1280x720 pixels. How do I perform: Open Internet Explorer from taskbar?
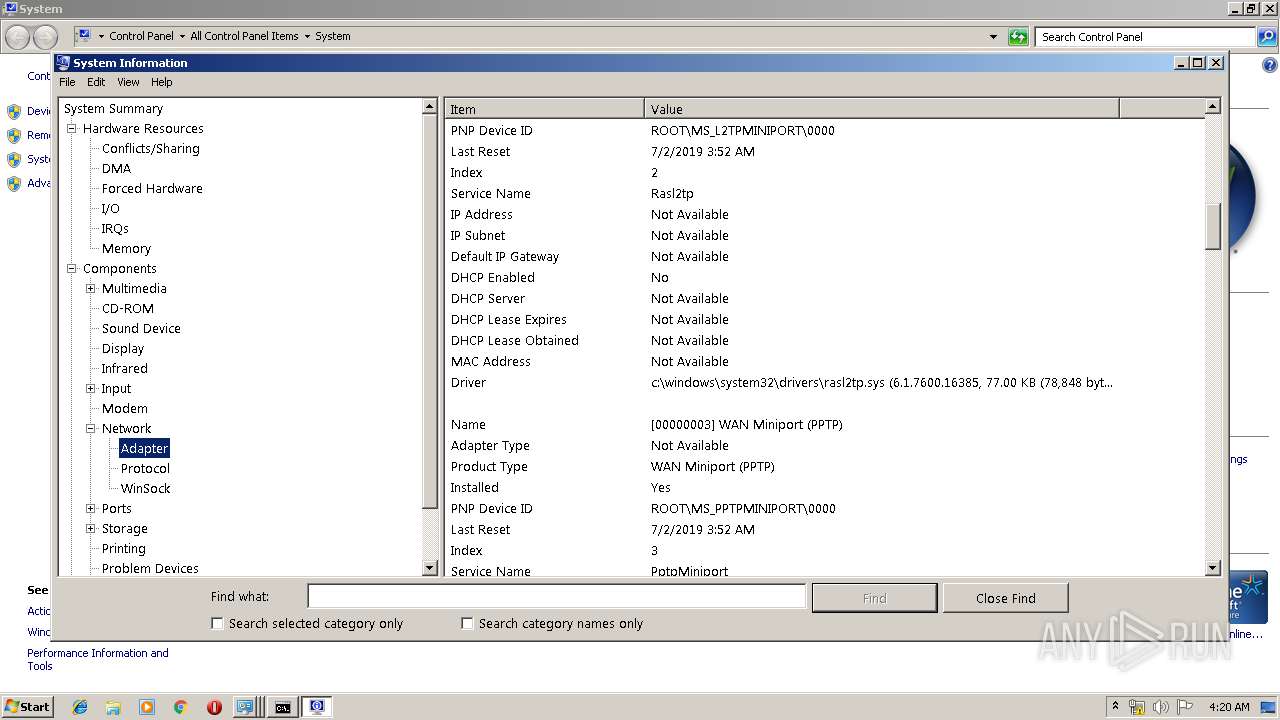point(80,707)
